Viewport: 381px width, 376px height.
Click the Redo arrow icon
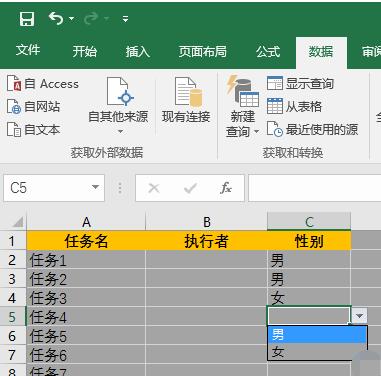click(x=91, y=19)
